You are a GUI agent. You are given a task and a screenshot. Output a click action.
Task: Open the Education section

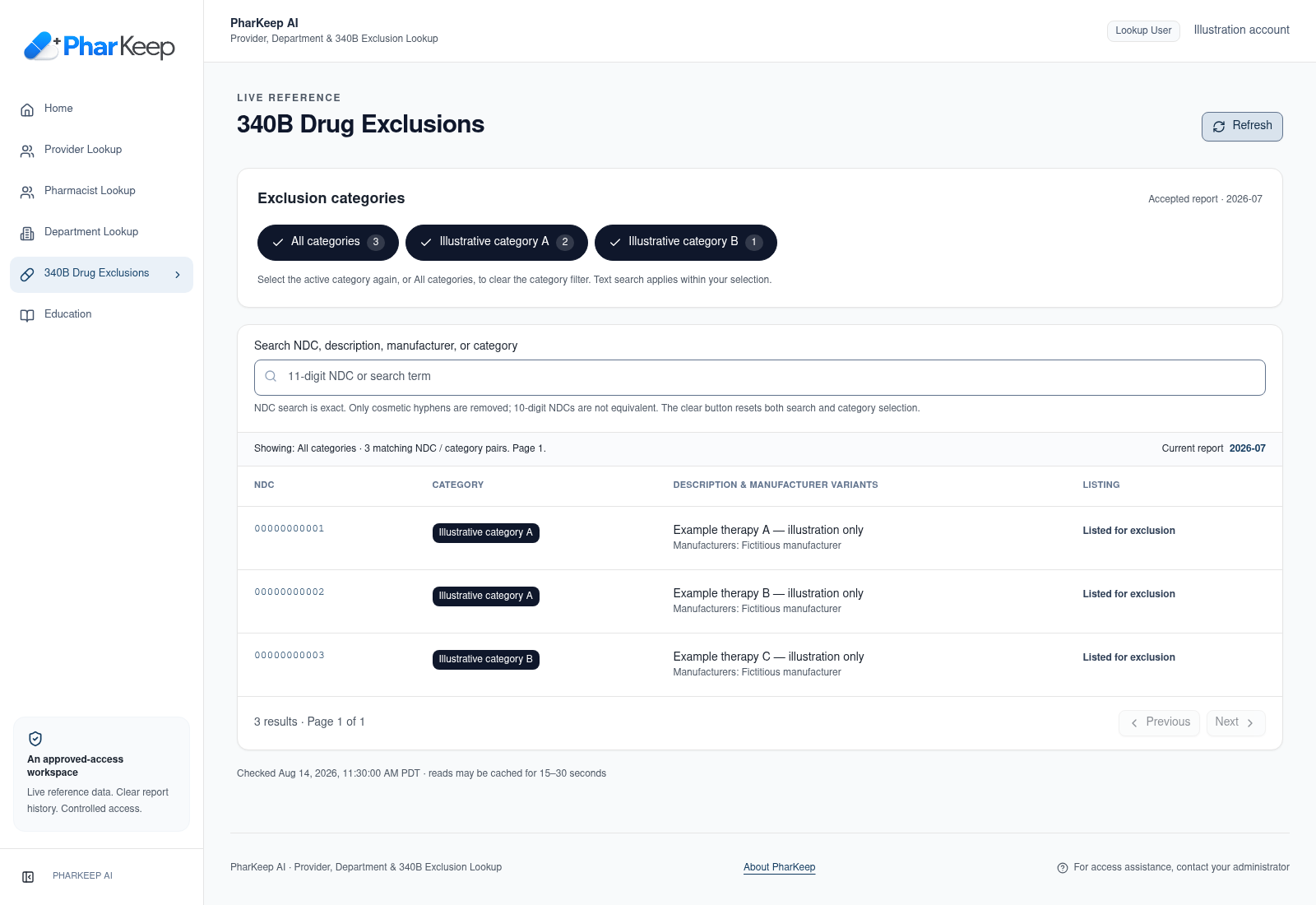(102, 315)
